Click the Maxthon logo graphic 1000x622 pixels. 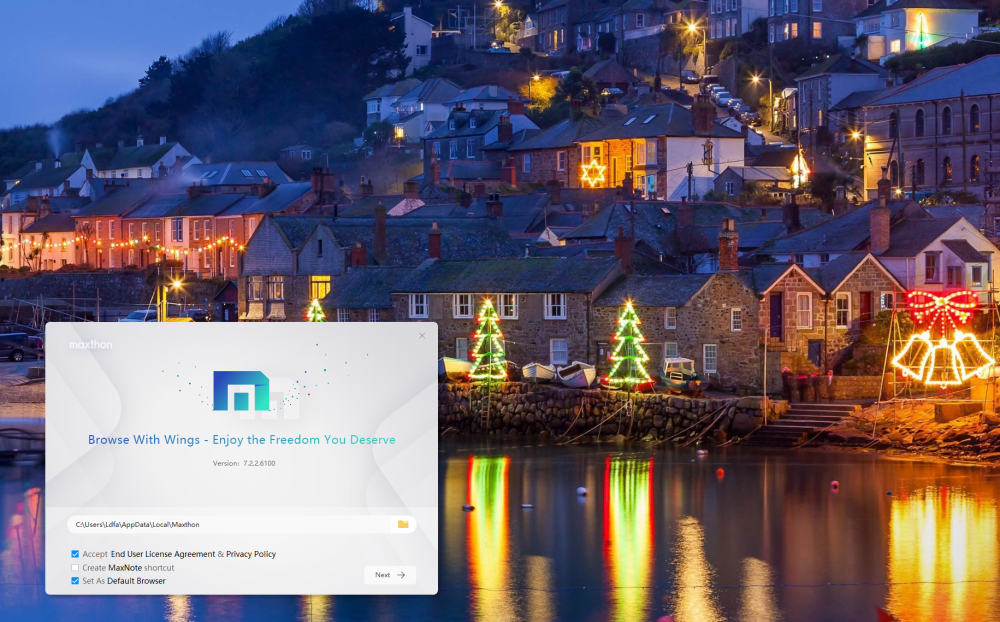pos(241,391)
